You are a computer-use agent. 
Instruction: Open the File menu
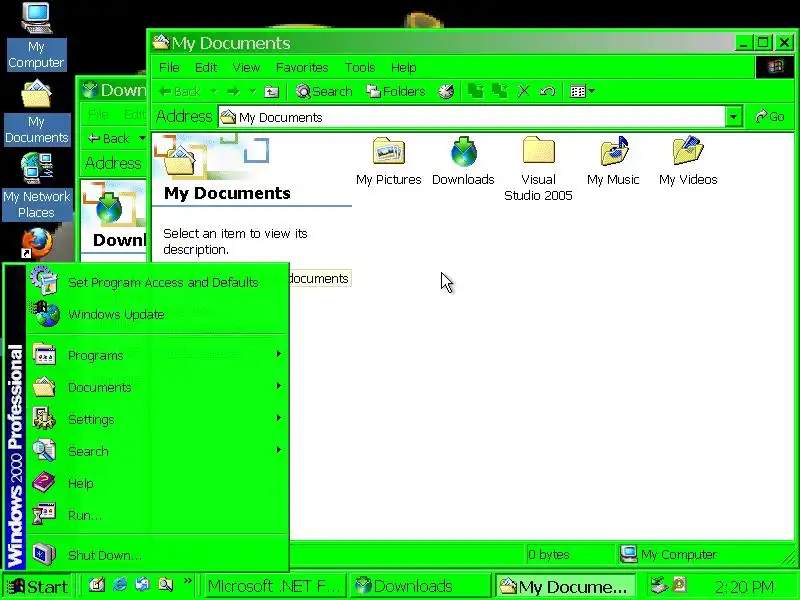click(169, 67)
